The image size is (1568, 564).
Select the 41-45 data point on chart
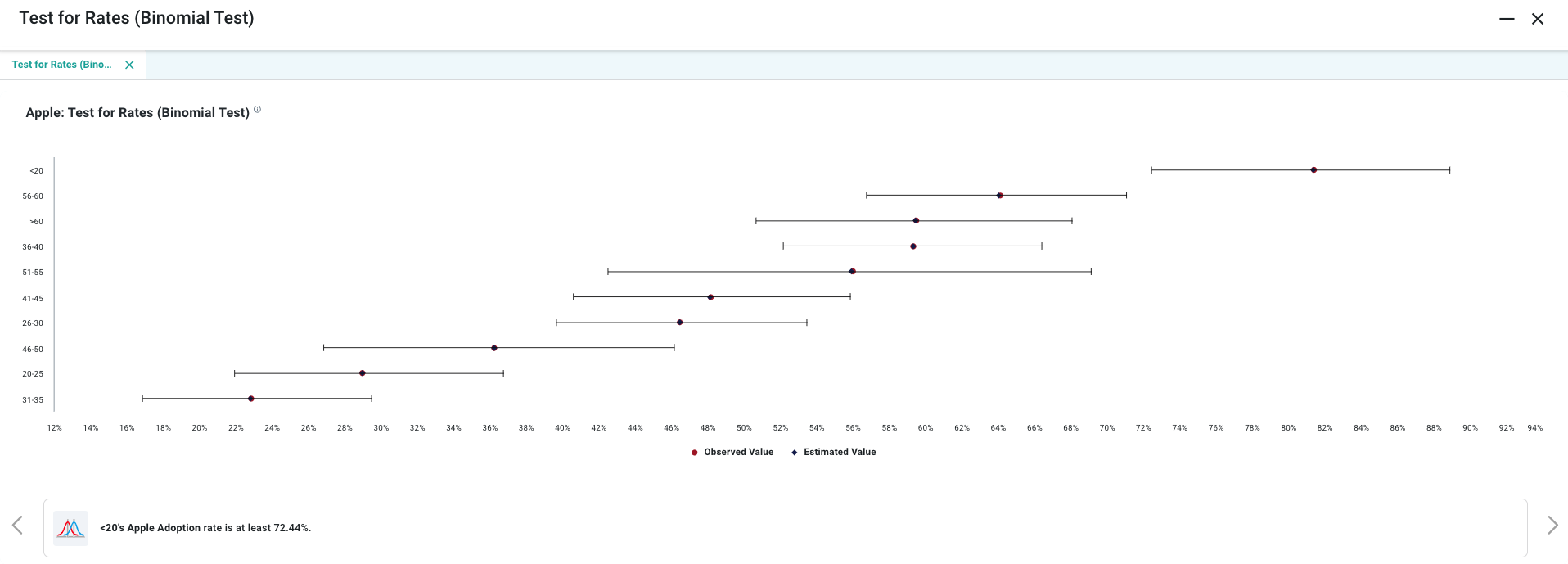coord(710,297)
